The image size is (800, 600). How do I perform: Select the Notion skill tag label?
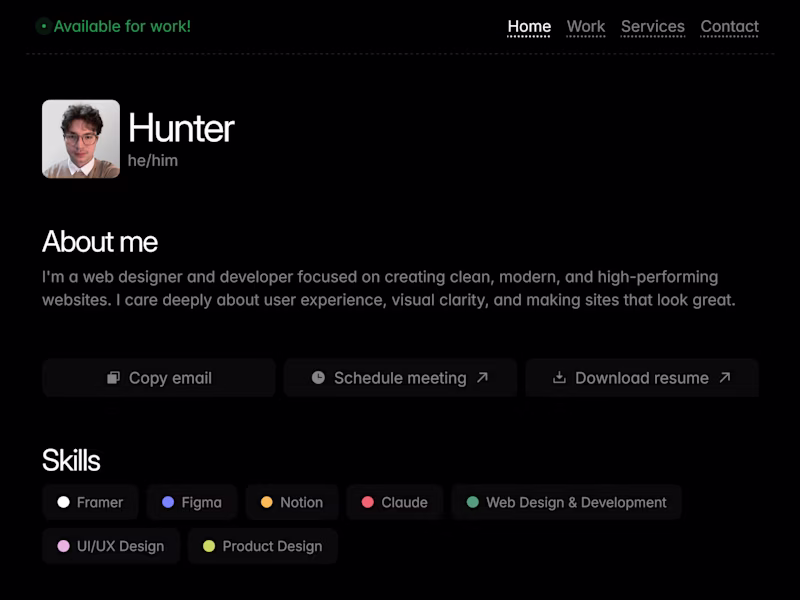pos(302,503)
